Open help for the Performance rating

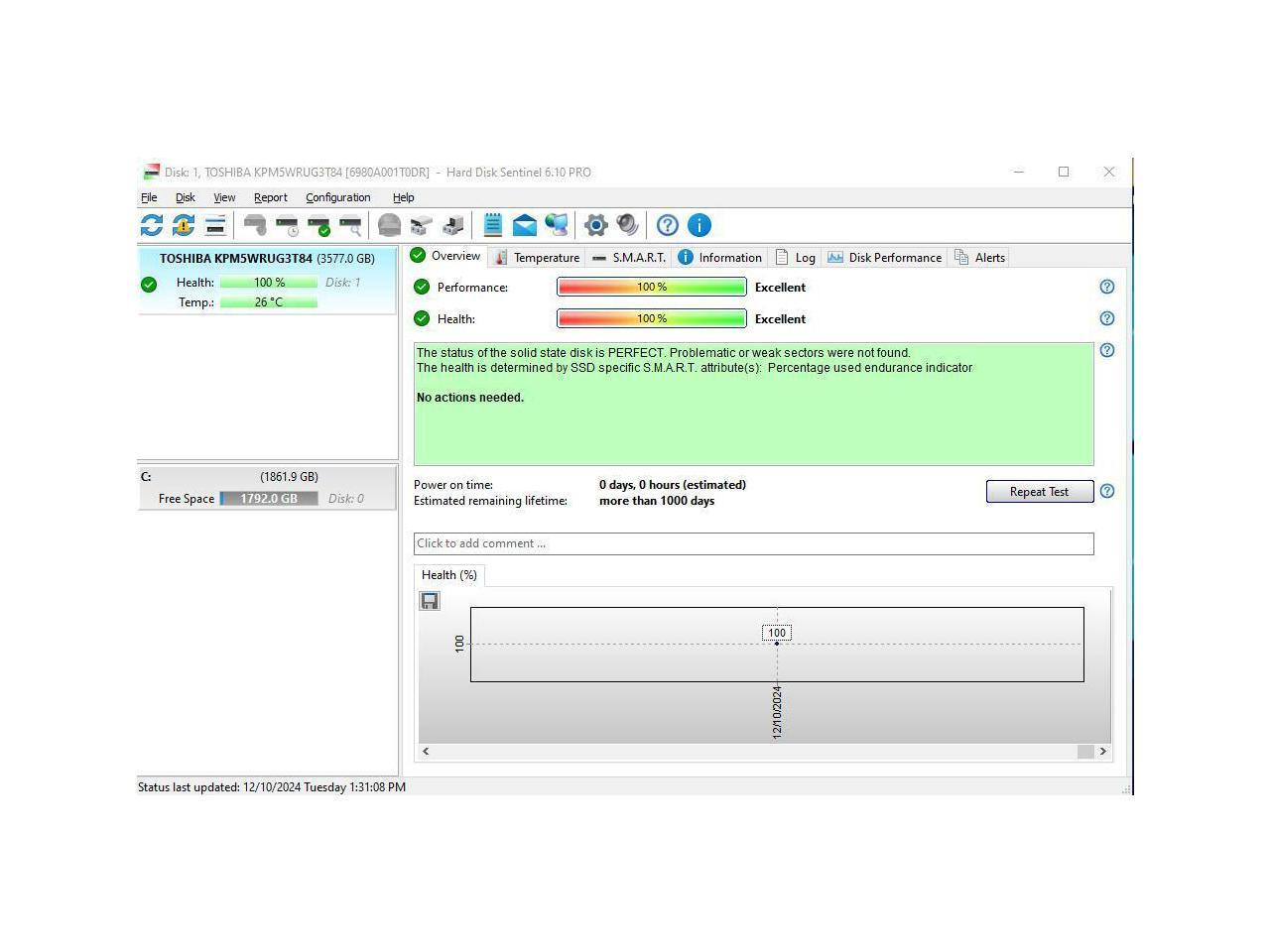[x=1107, y=287]
